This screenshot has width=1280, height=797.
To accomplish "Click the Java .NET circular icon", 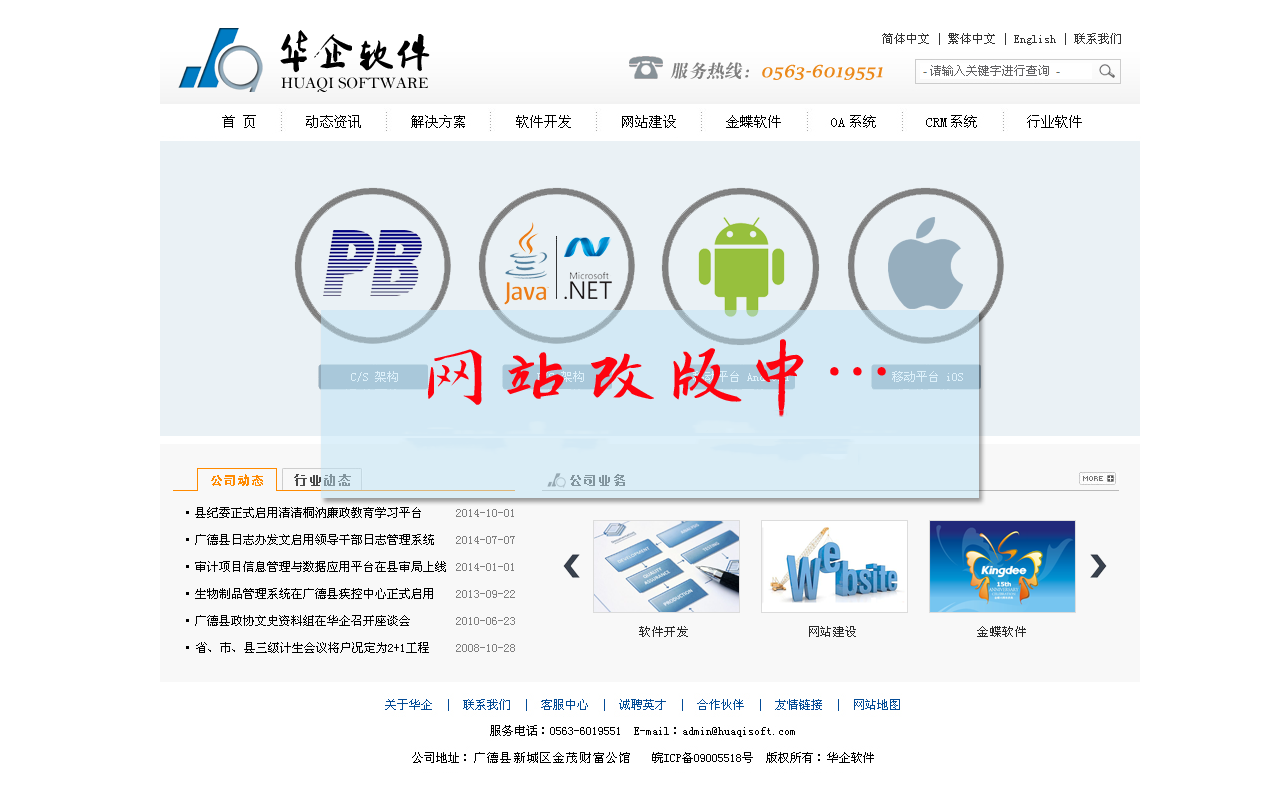I will pyautogui.click(x=557, y=265).
